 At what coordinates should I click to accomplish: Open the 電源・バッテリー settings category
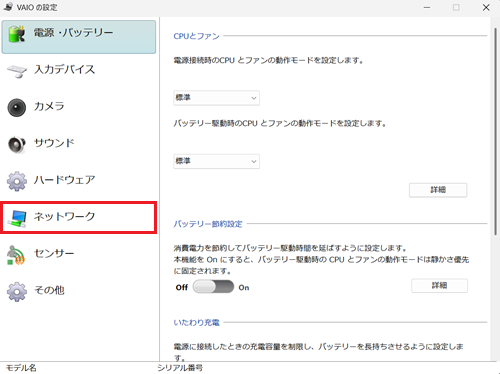[79, 37]
